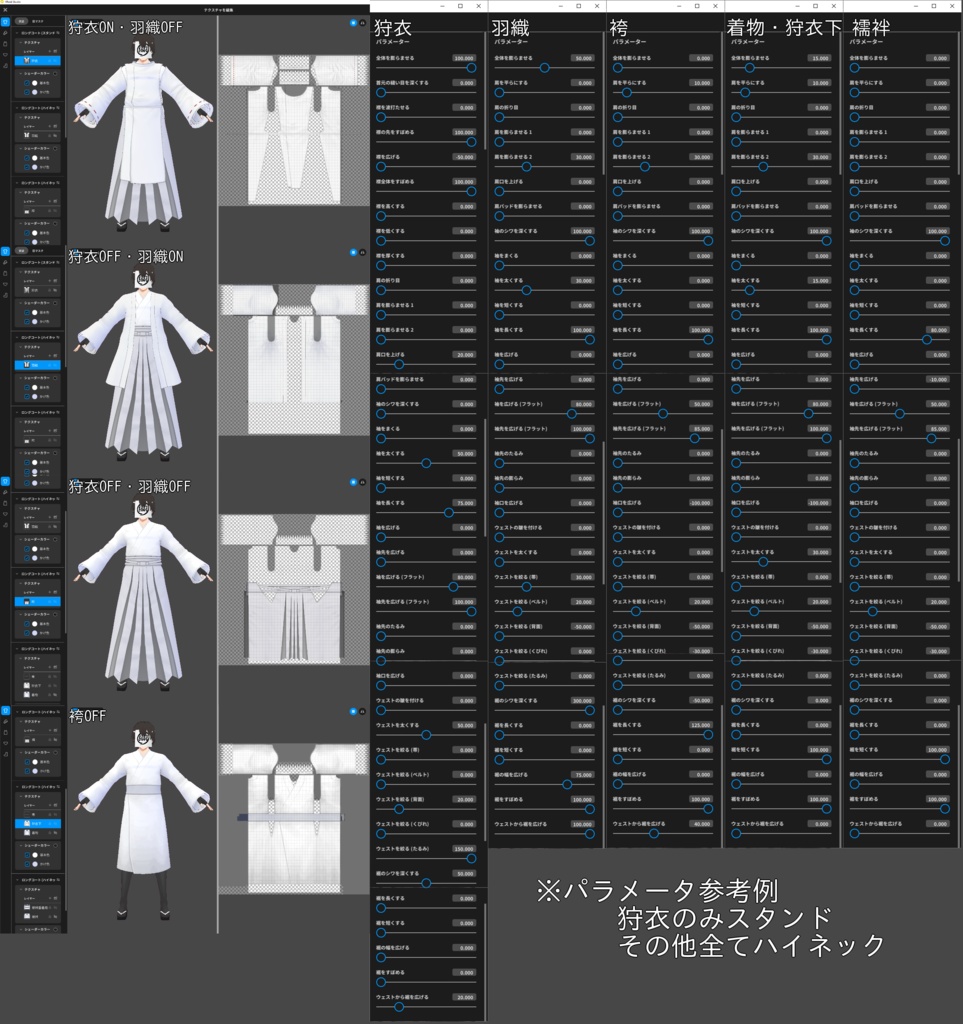Click the heart-shaped icon in 狩衣ON・羽織OFF sidebar

(x=5, y=55)
